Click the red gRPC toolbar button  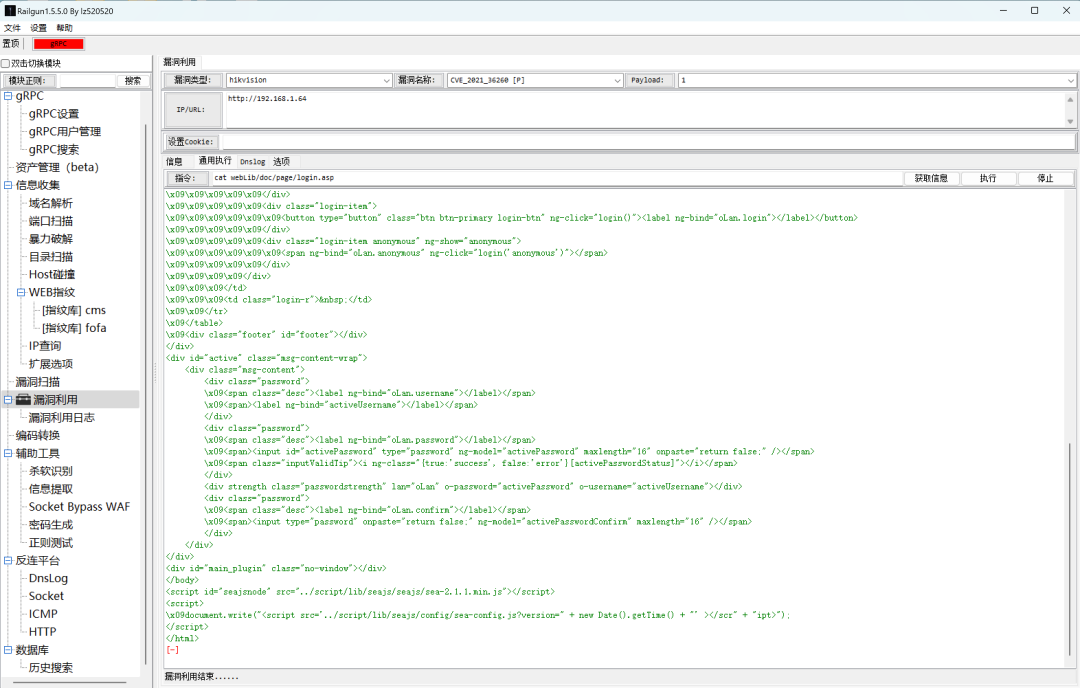(59, 44)
